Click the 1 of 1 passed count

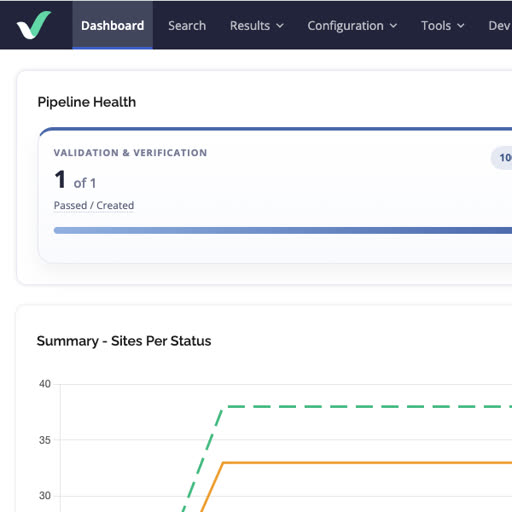pyautogui.click(x=75, y=180)
